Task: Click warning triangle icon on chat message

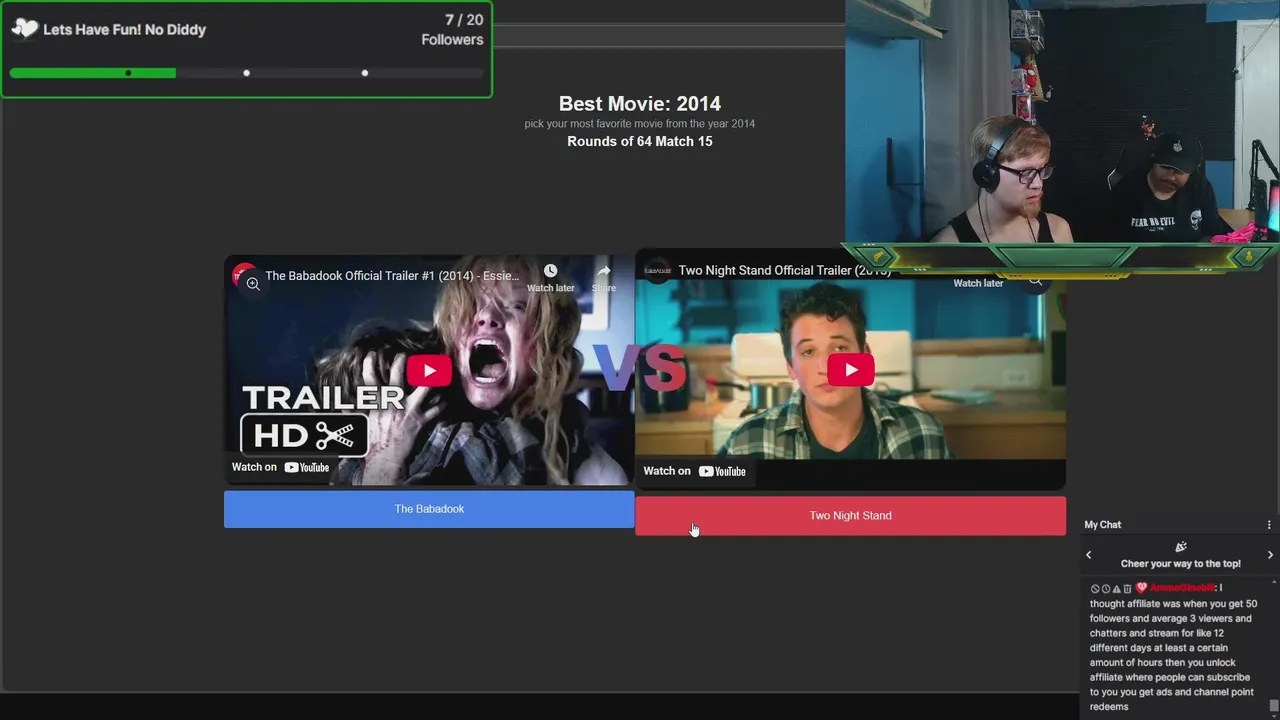Action: tap(1117, 589)
